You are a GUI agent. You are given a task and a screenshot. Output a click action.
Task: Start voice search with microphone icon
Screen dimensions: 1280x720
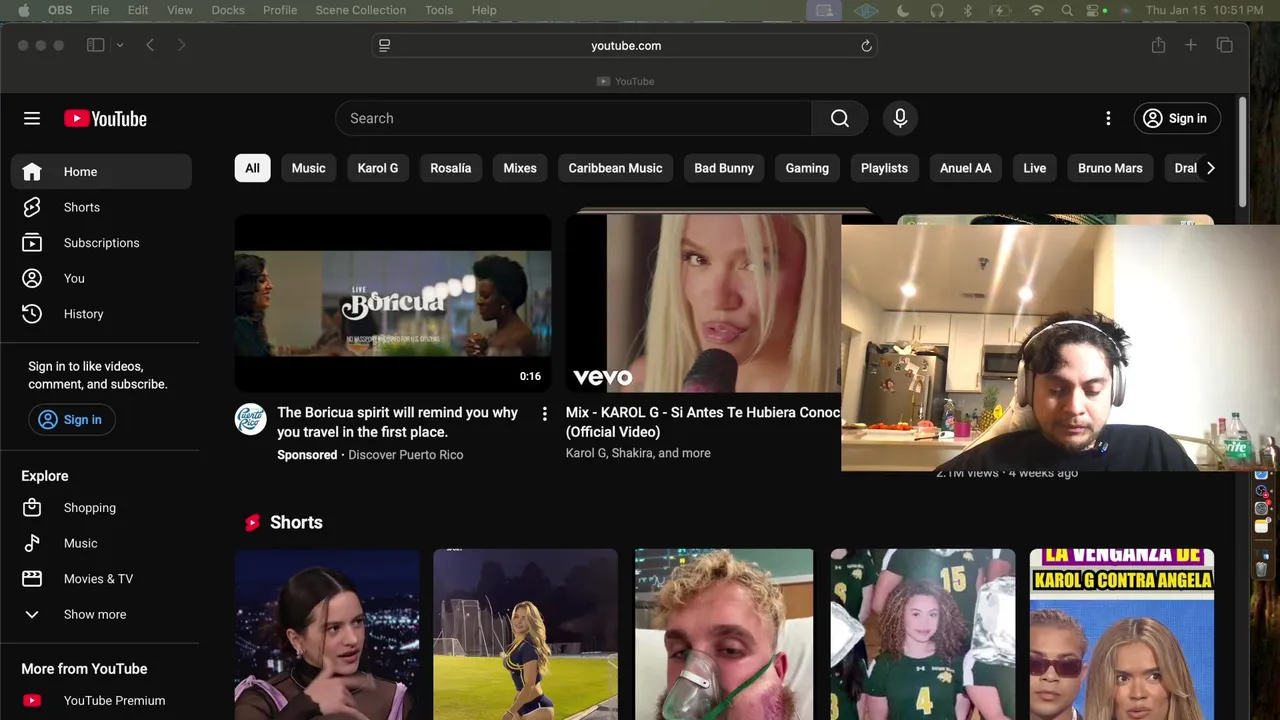coord(900,118)
